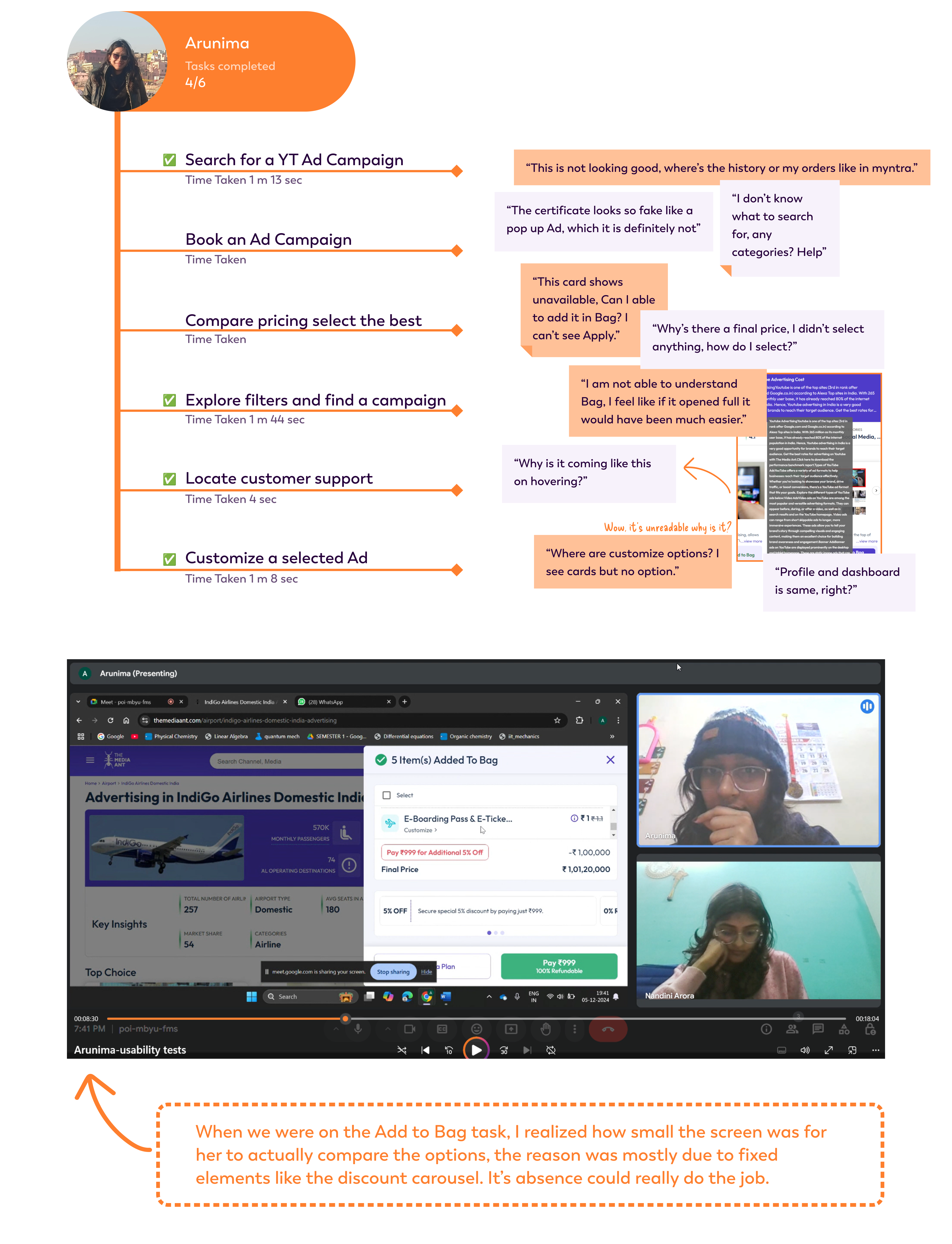Viewport: 952px width, 1244px height.
Task: Toggle the Meet microphone button
Action: (x=358, y=1029)
